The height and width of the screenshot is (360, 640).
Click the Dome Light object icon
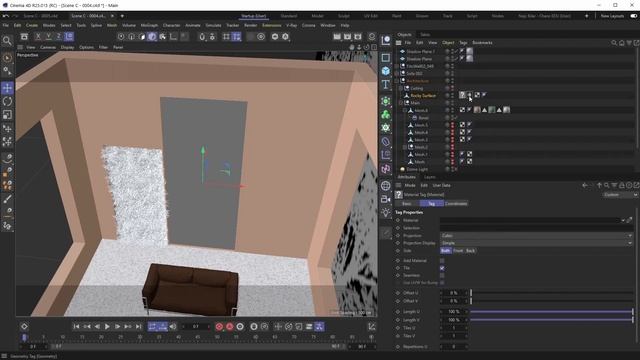pyautogui.click(x=402, y=169)
